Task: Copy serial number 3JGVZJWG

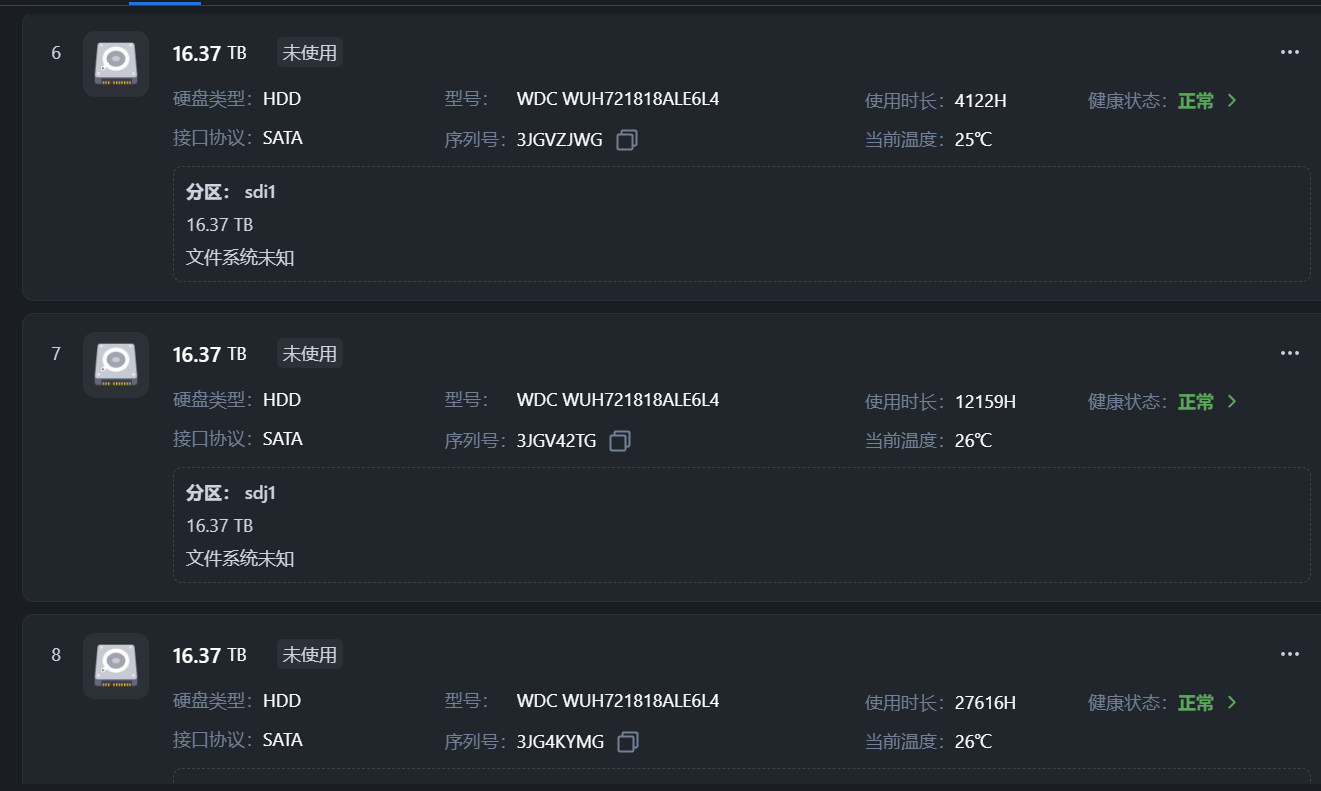Action: (x=627, y=140)
